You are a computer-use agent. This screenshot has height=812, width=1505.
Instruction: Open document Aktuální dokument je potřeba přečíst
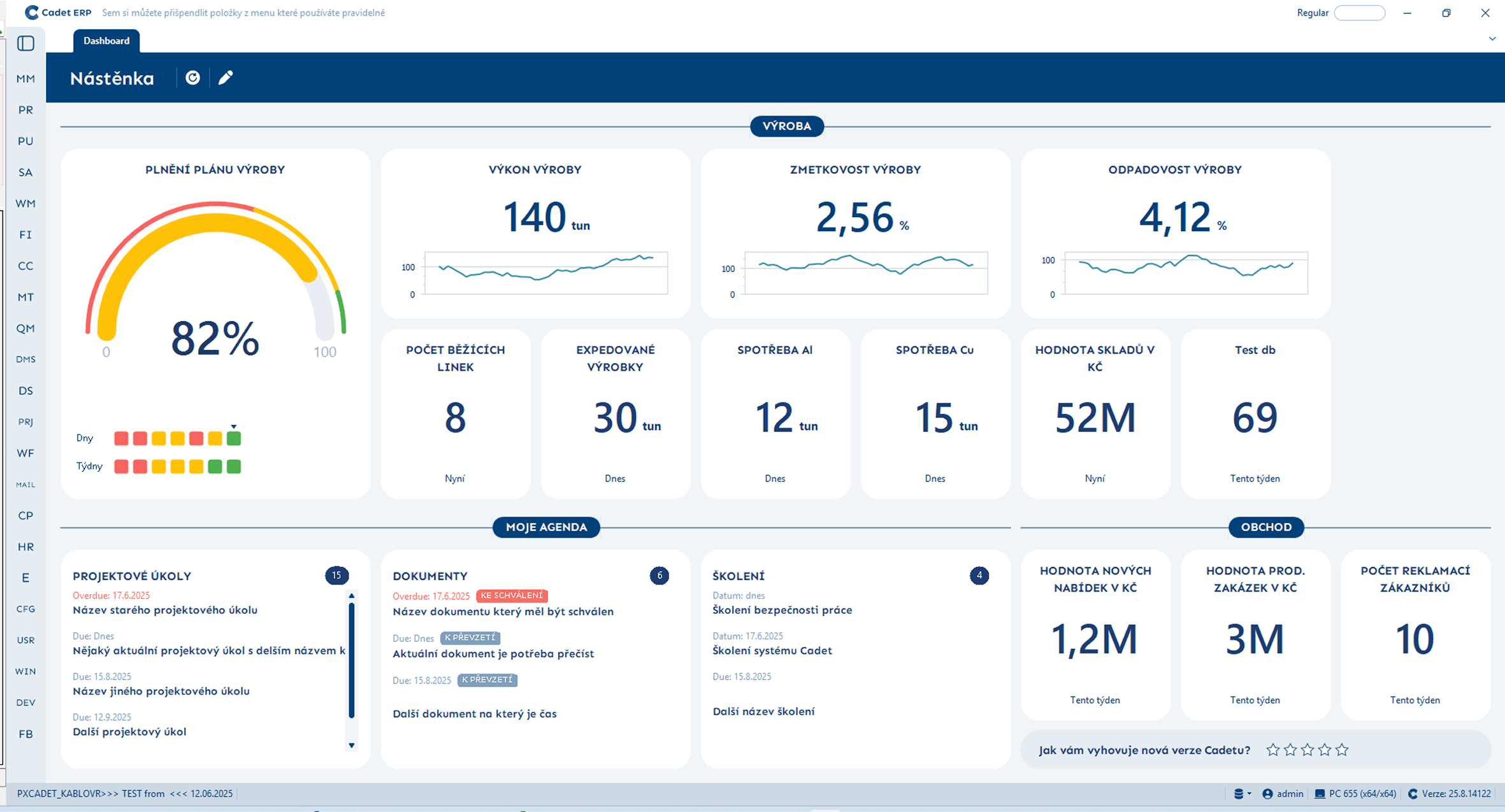pos(493,654)
